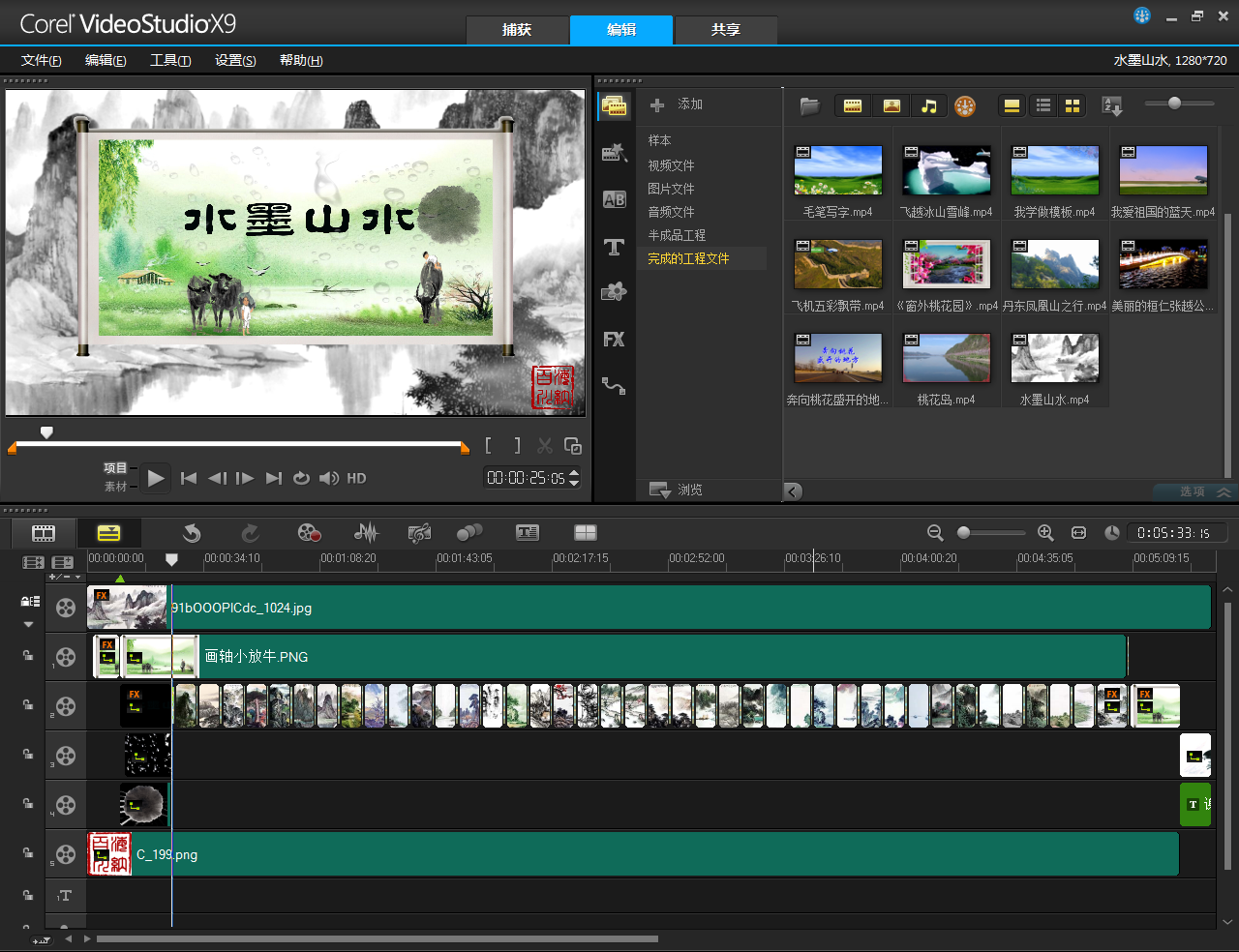Viewport: 1239px width, 952px height.
Task: Expand the track +/- dropdown
Action: [65, 577]
